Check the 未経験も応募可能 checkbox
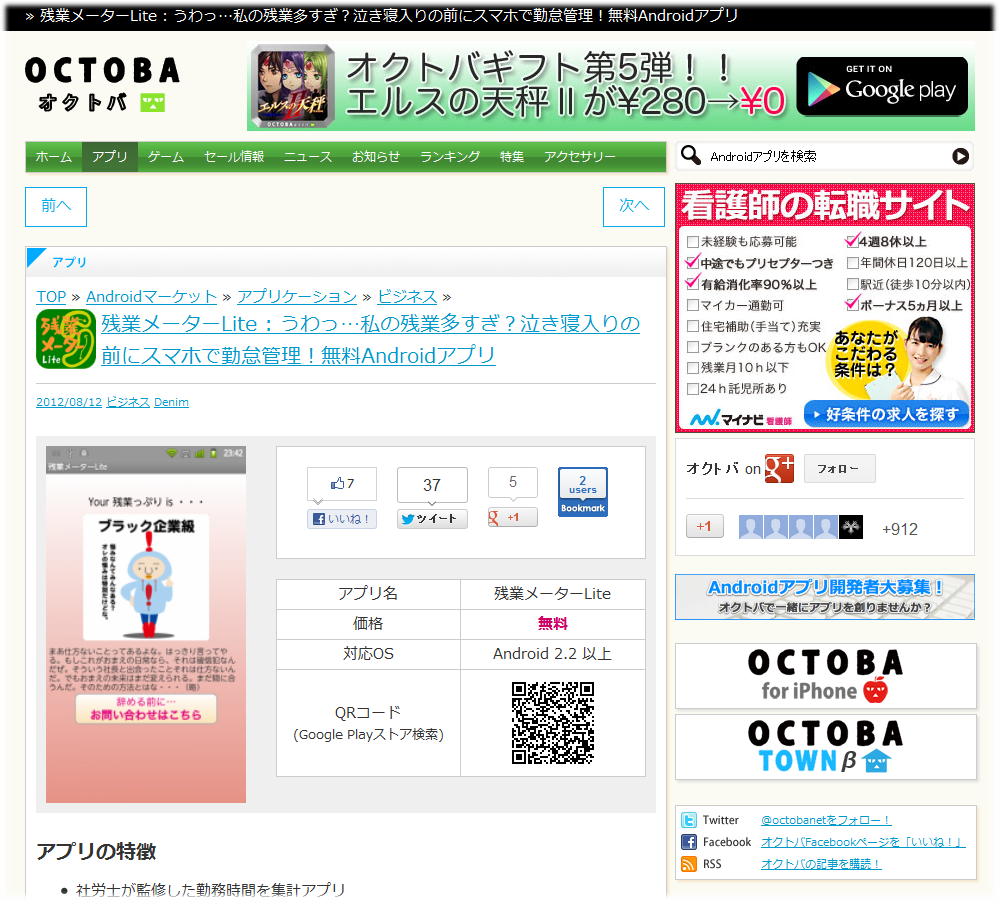 693,242
